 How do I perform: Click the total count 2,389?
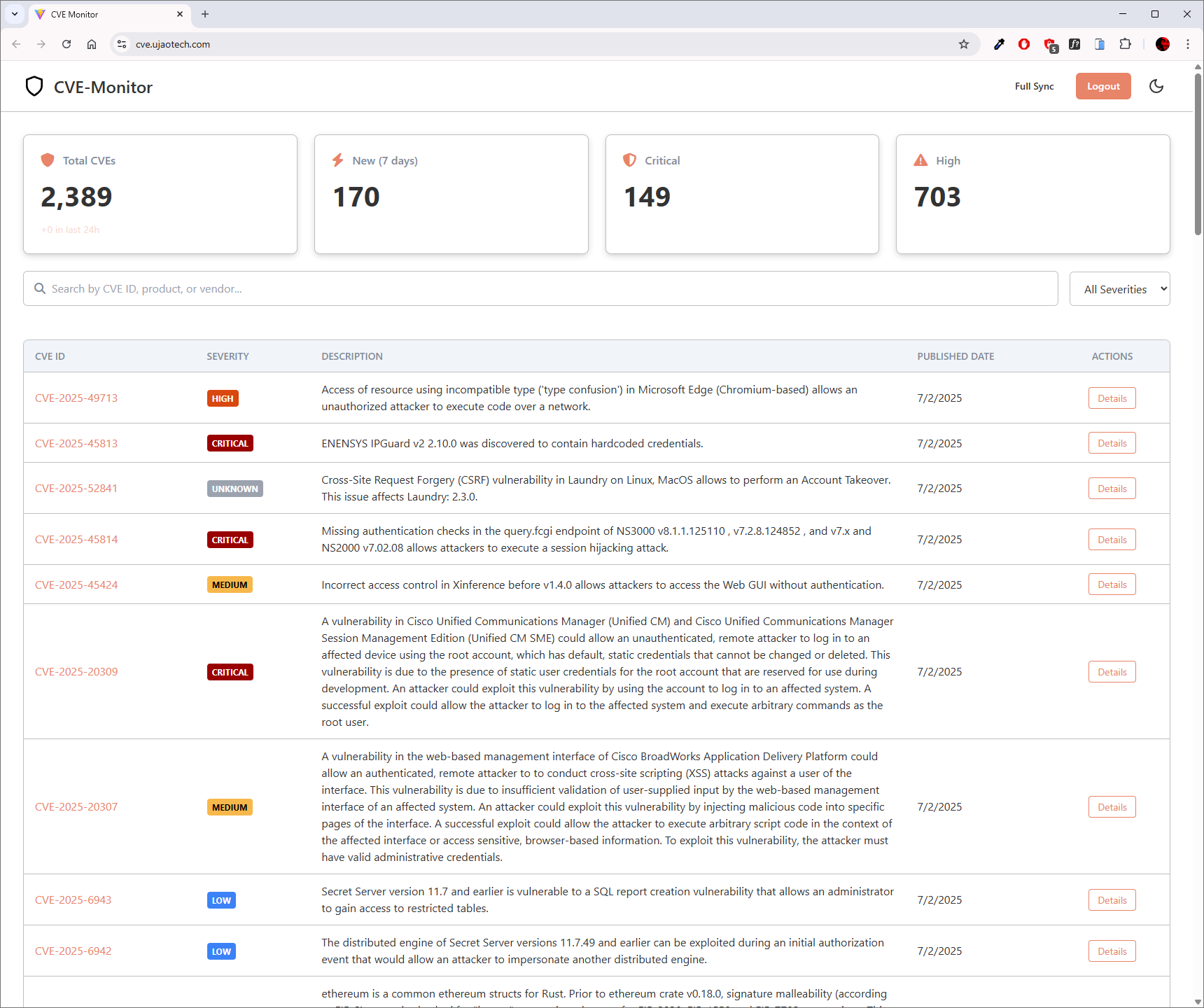pos(76,197)
